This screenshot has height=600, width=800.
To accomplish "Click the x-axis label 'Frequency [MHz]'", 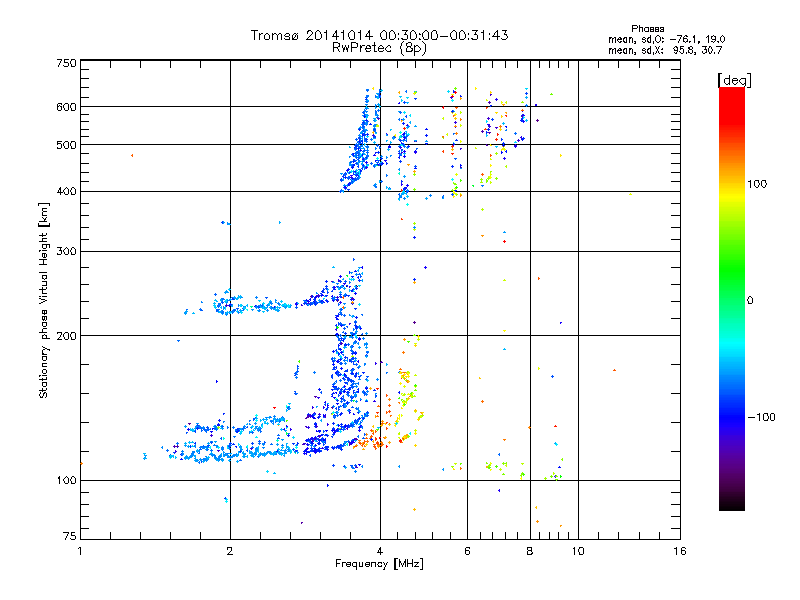I will coord(379,564).
